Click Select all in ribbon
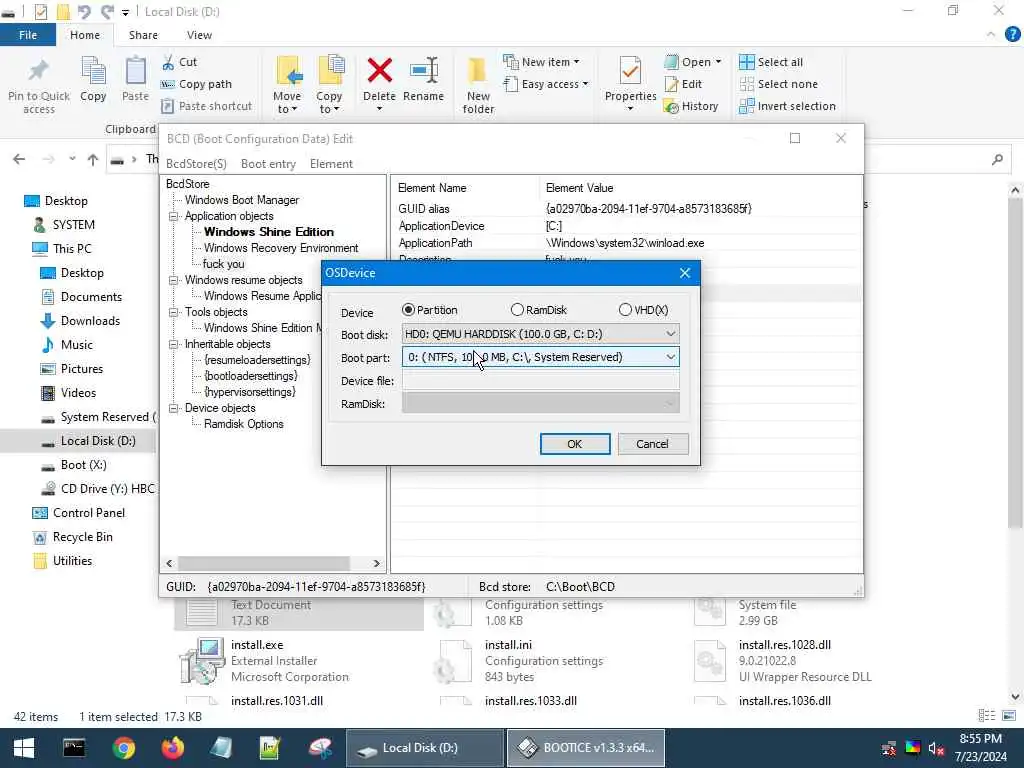 tap(771, 62)
